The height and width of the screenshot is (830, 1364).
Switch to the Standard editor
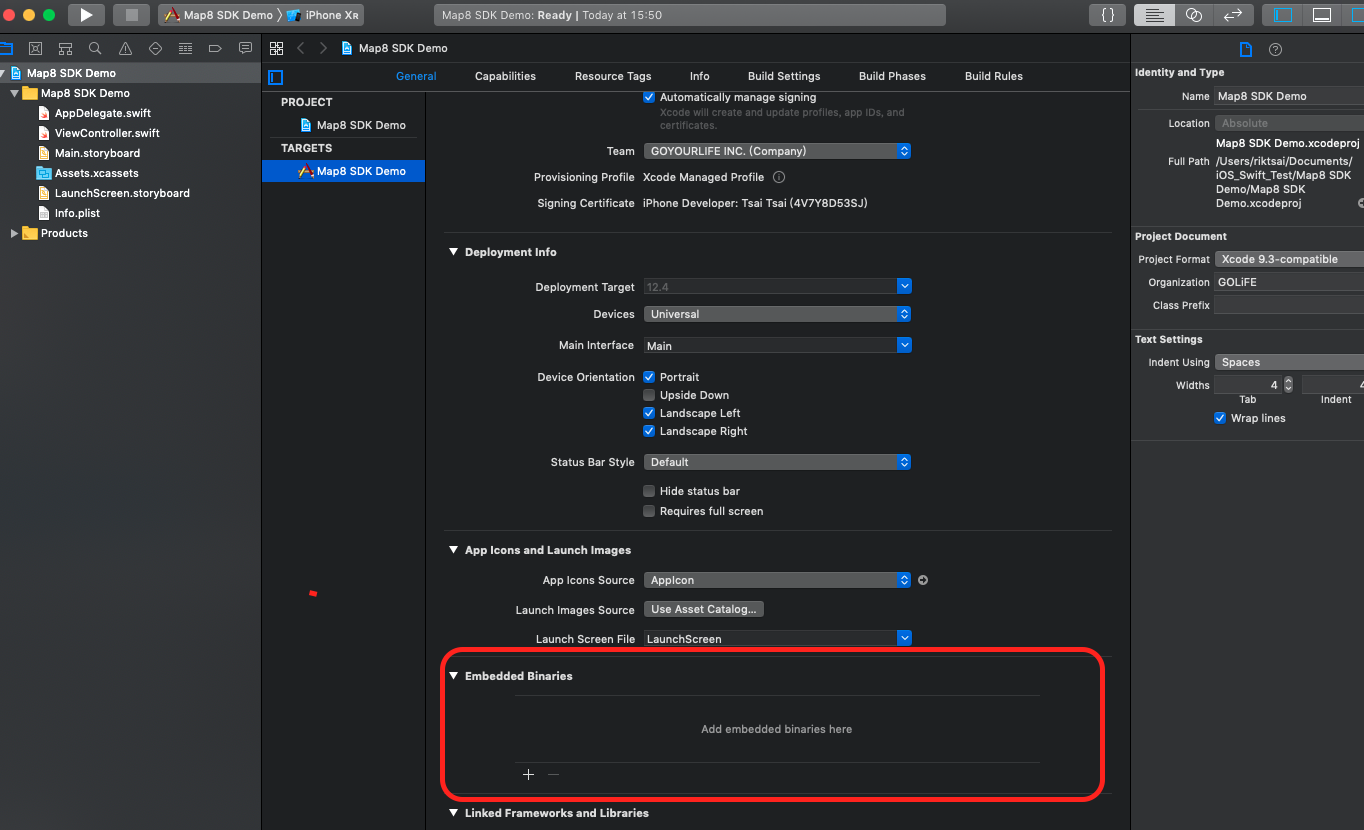coord(1154,15)
